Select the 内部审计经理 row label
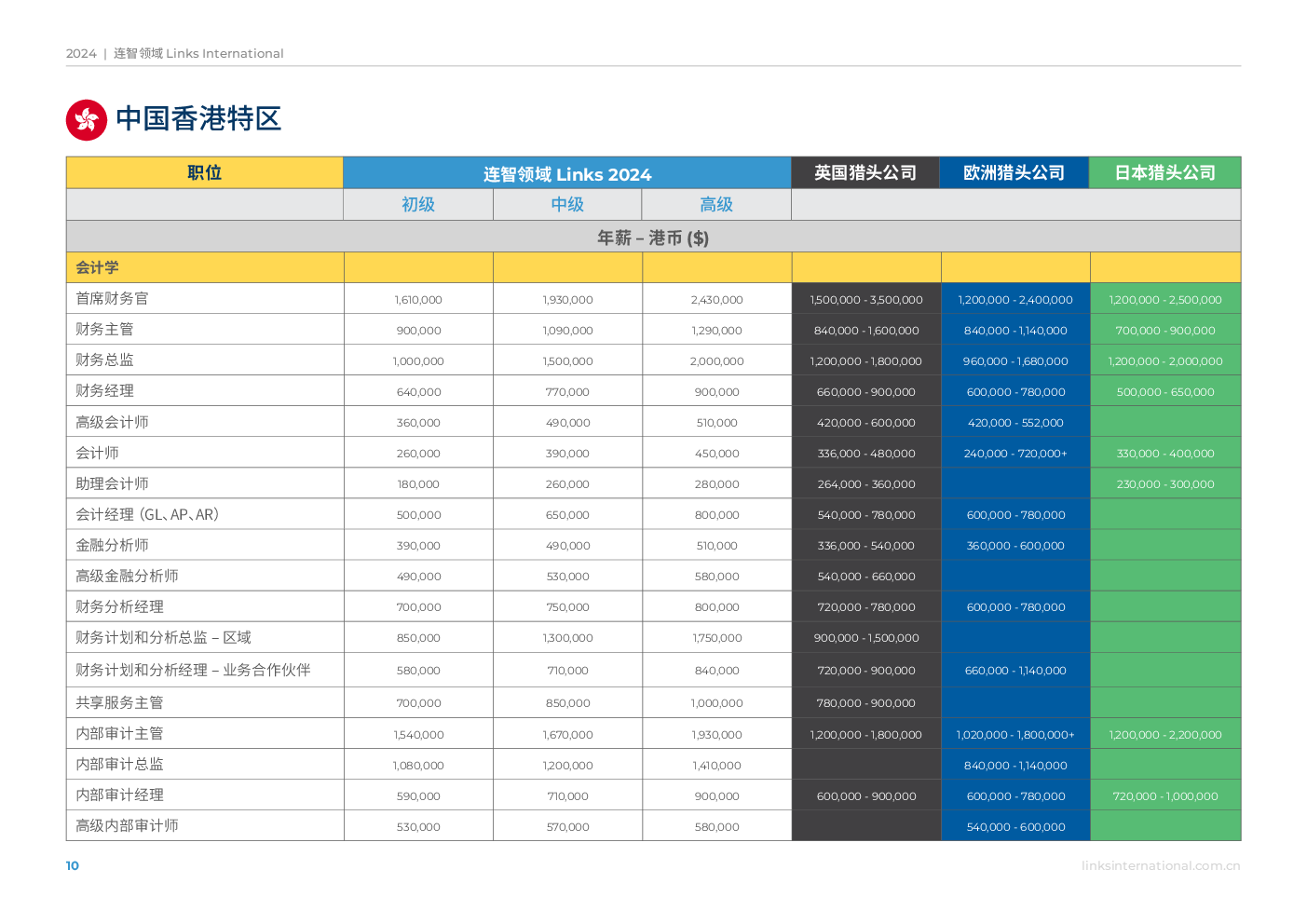Screen dimensions: 1307x924 click(119, 795)
